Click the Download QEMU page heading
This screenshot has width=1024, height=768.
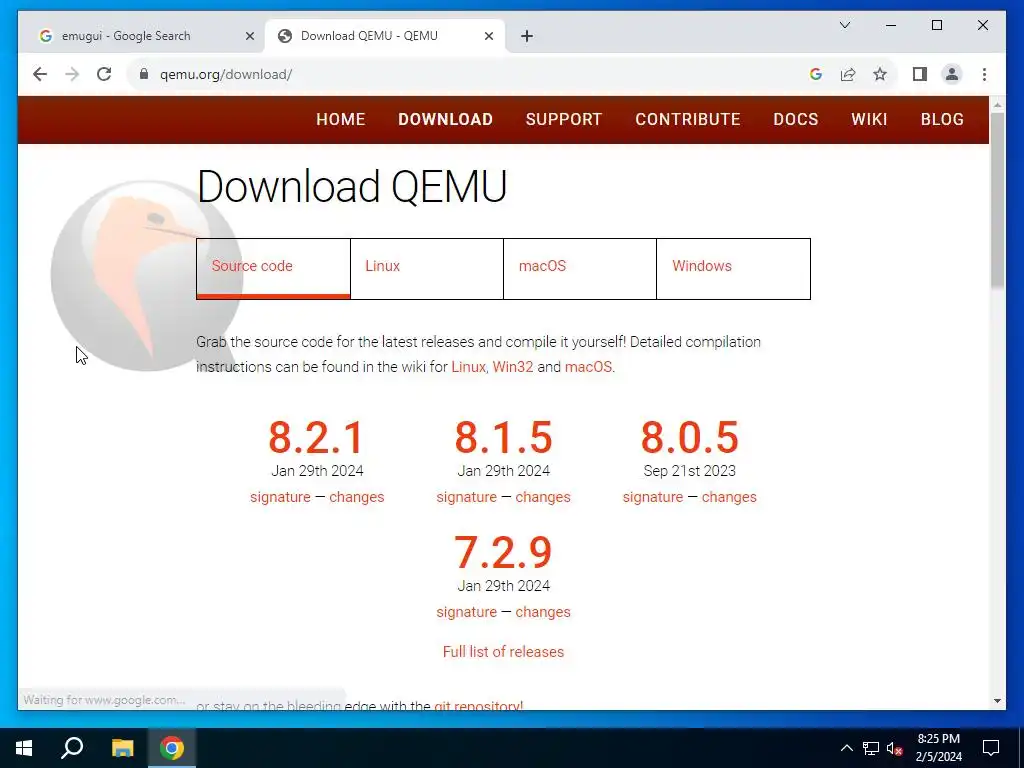pos(351,187)
